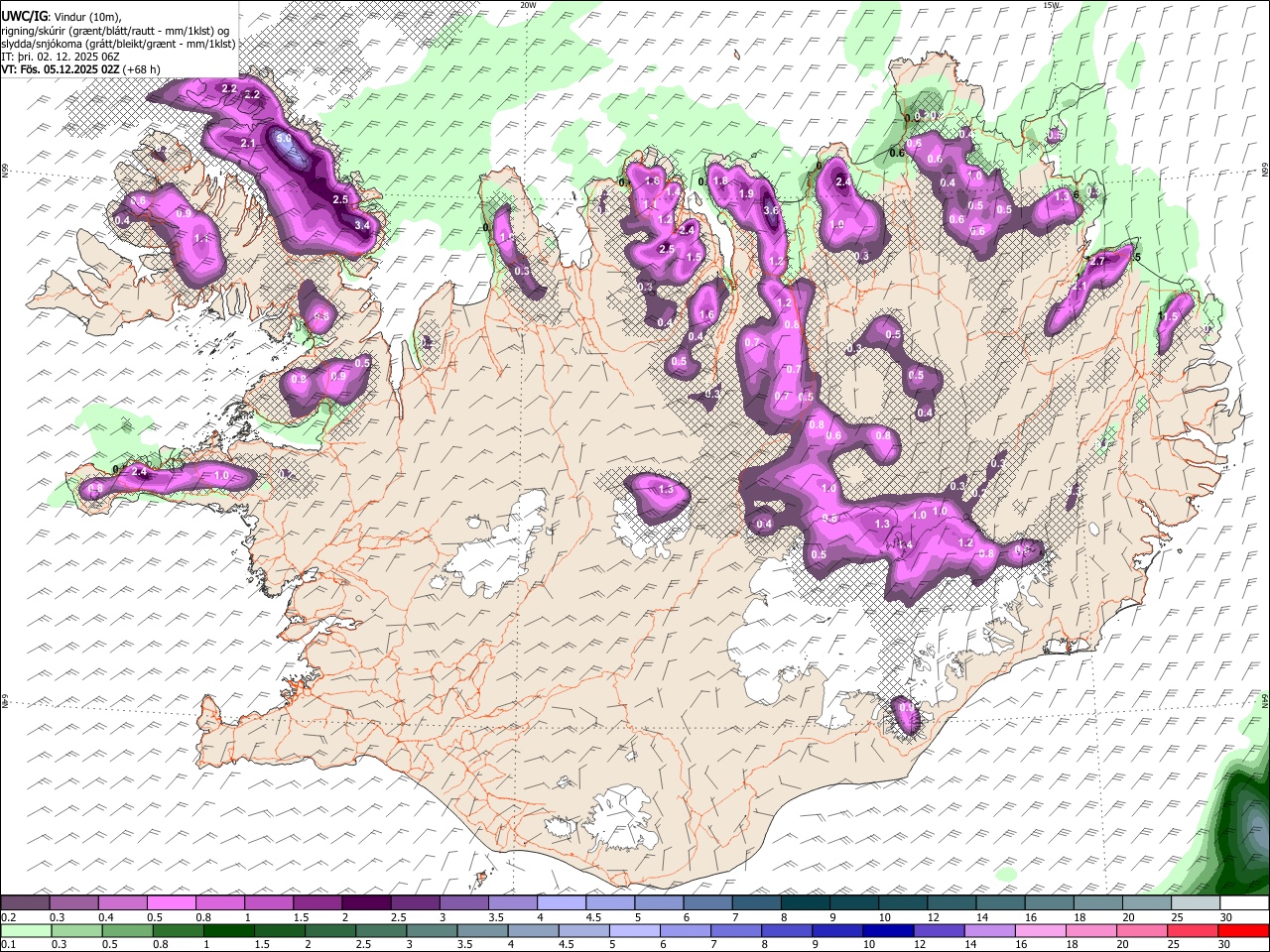Click the title text 'UWC/IG: Vindur (10m),'
The width and height of the screenshot is (1270, 952).
(x=61, y=16)
